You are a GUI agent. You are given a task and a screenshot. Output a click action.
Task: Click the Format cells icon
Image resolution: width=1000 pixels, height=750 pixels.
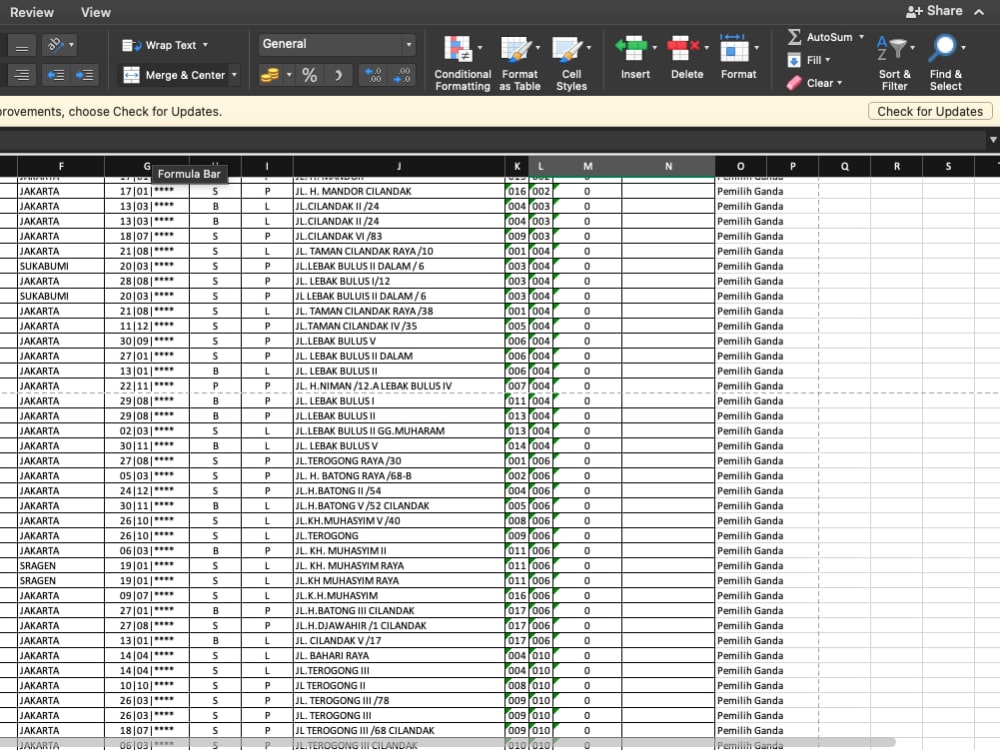pos(734,48)
